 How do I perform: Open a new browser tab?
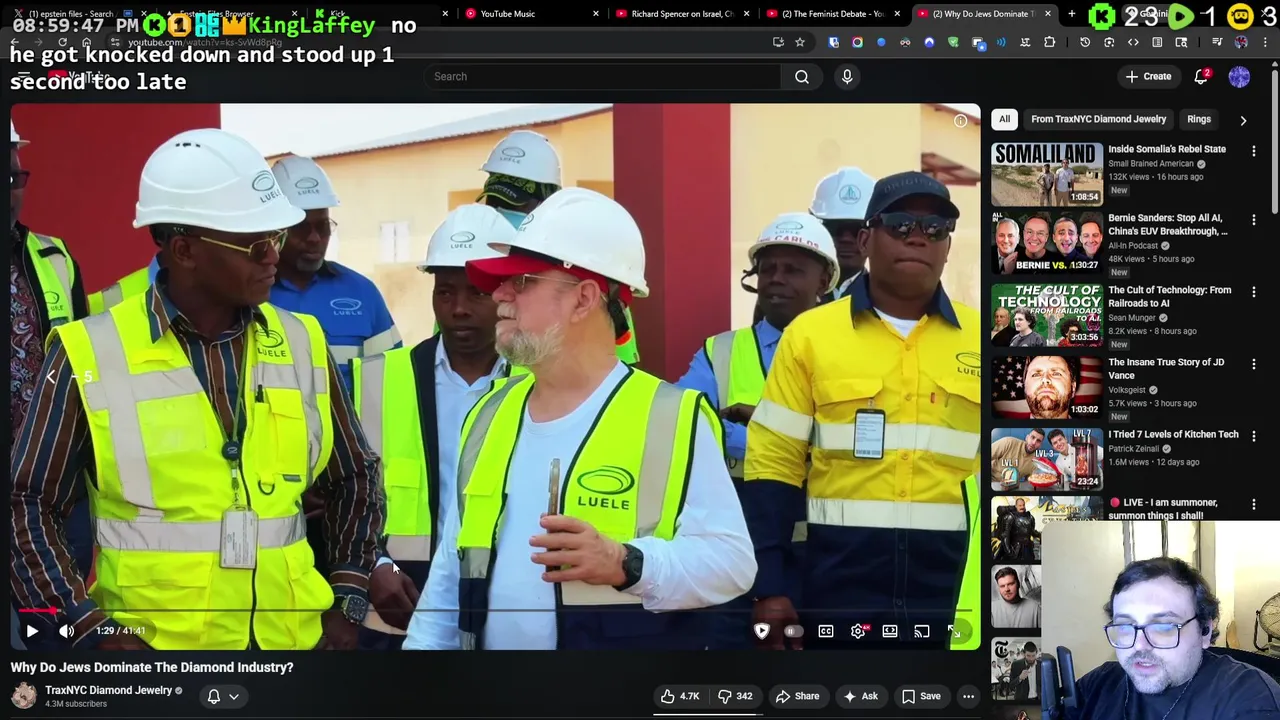click(1071, 14)
